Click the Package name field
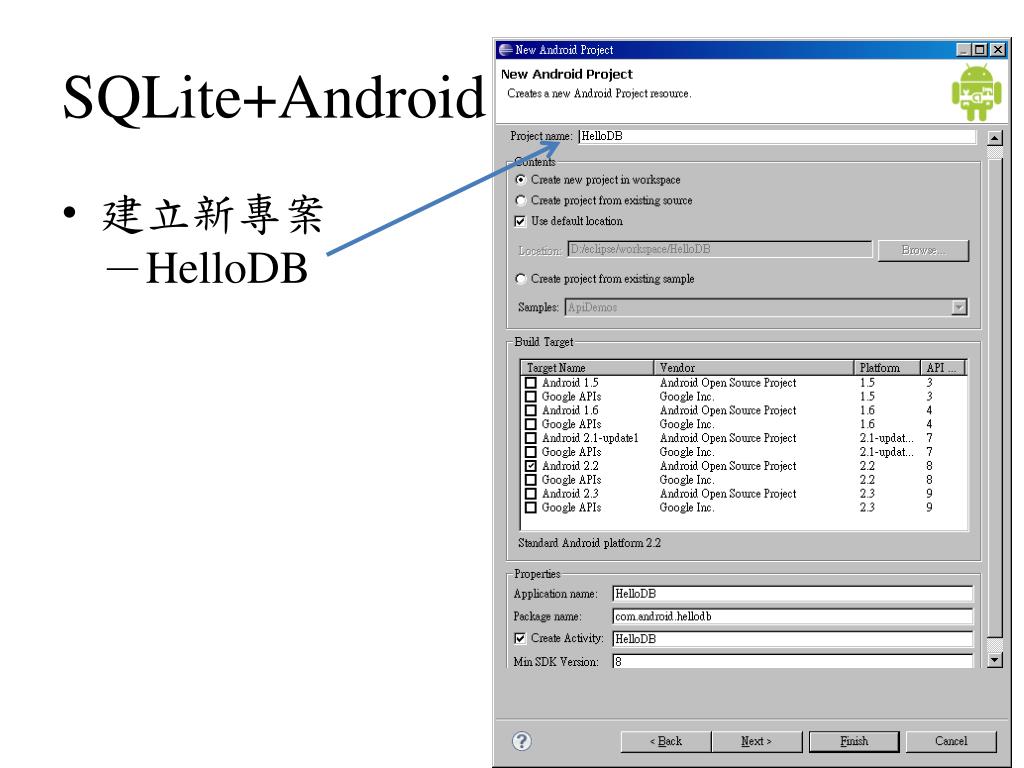 (x=793, y=616)
